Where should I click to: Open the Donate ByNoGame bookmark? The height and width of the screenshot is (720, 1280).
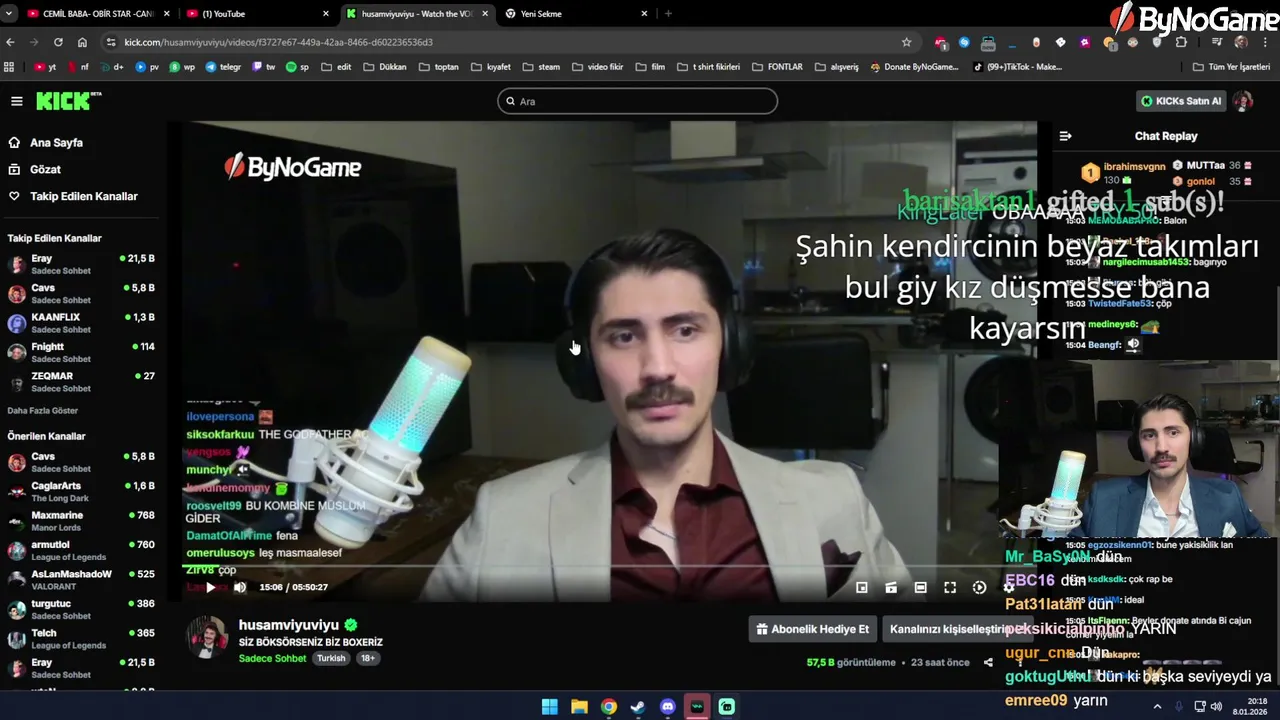coord(914,67)
